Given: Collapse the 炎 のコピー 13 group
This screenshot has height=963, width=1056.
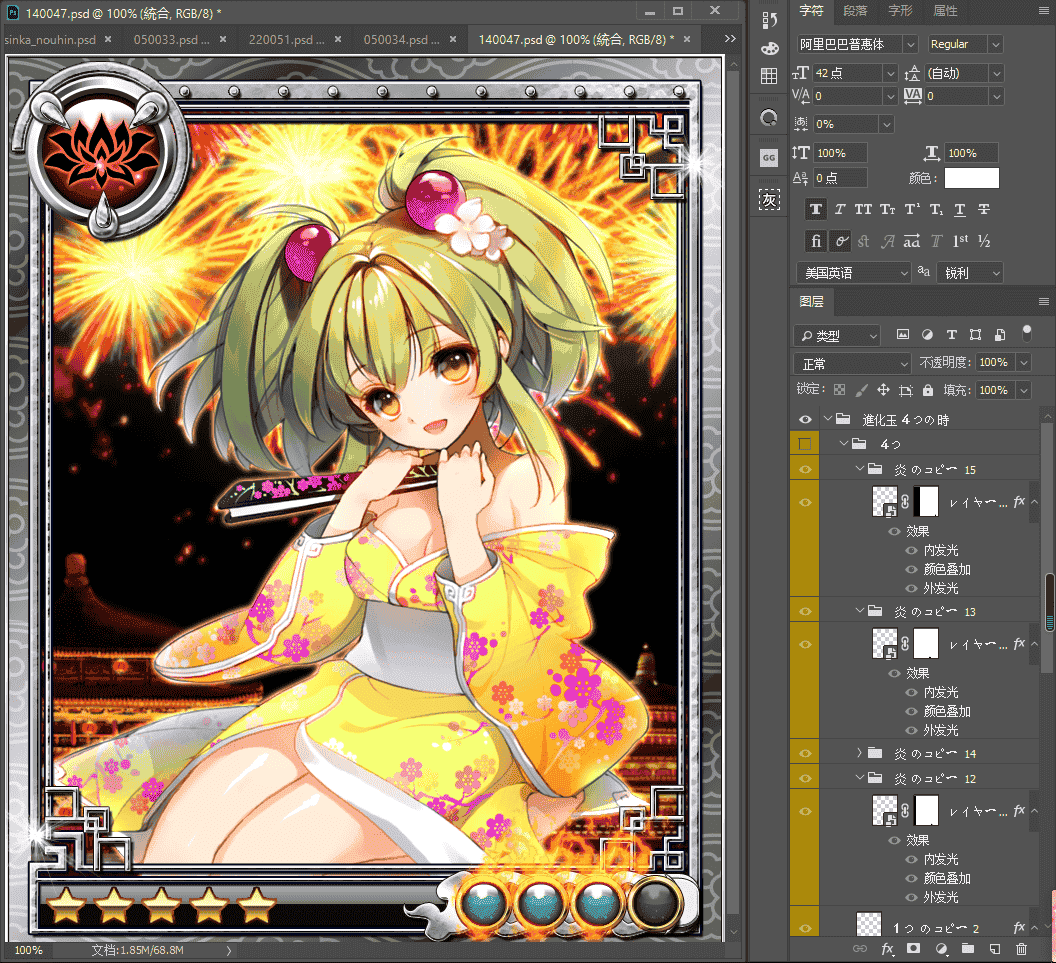Looking at the screenshot, I should pyautogui.click(x=859, y=611).
